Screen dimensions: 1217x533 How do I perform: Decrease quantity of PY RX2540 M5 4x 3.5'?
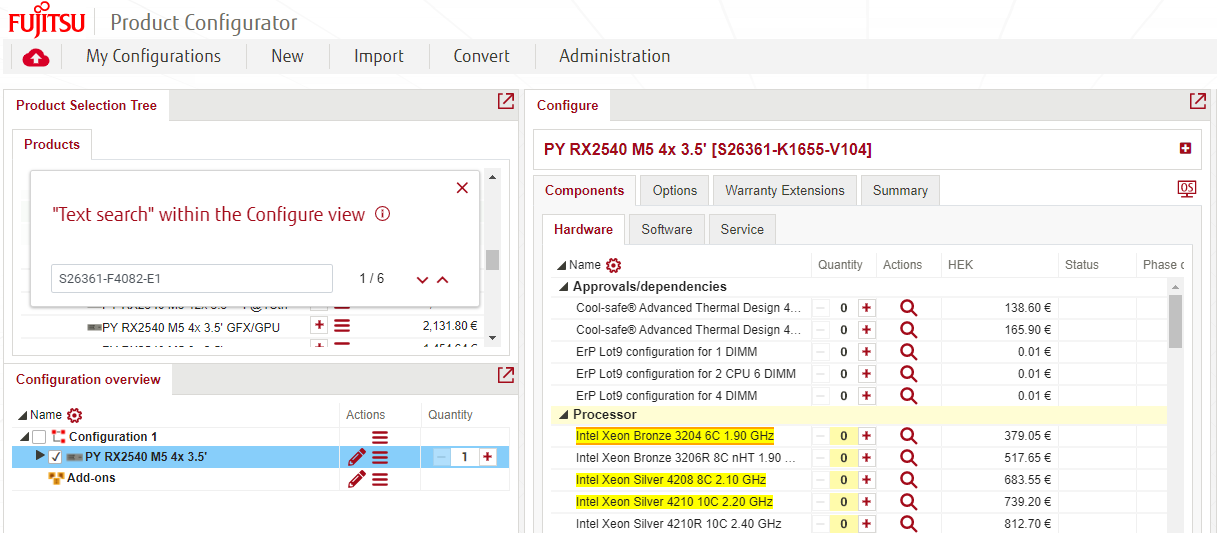coord(442,457)
